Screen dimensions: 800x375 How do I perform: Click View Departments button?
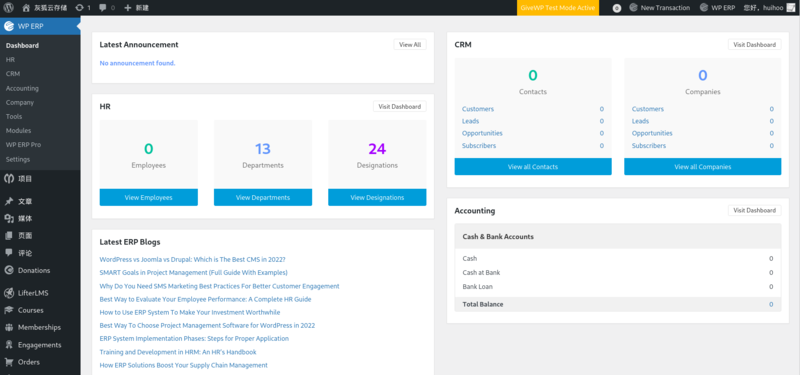coord(263,197)
